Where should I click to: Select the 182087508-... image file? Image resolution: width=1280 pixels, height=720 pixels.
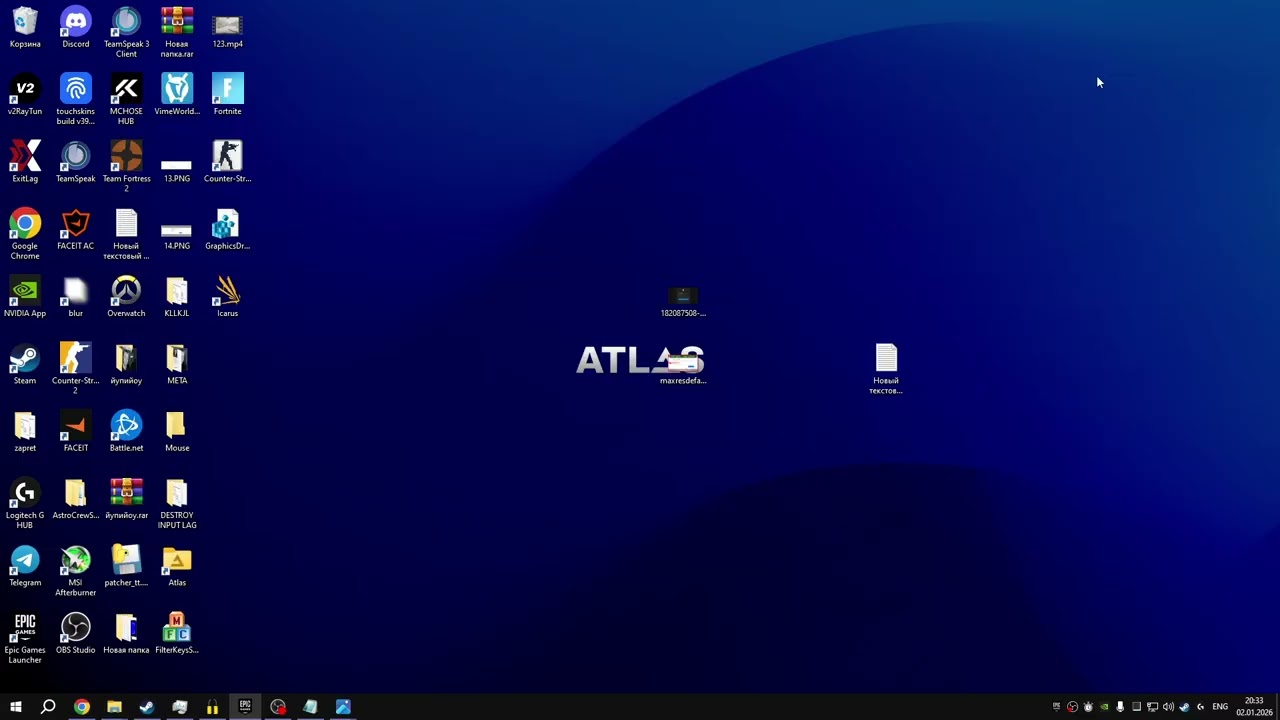pyautogui.click(x=683, y=302)
